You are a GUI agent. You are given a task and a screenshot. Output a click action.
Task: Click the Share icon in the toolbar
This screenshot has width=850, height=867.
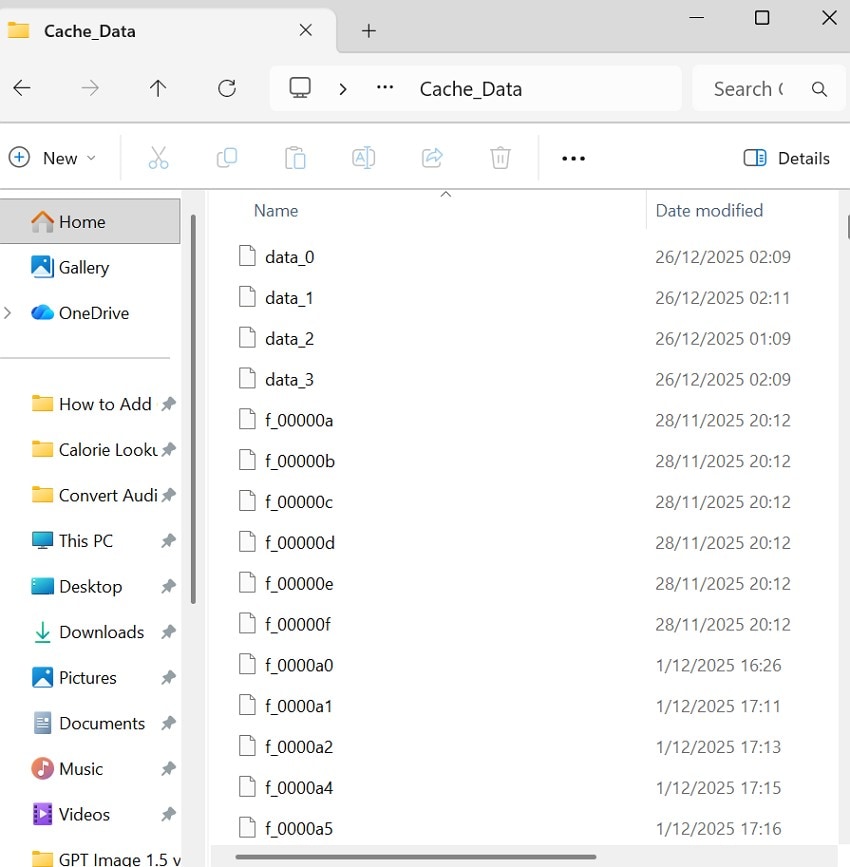coord(431,157)
